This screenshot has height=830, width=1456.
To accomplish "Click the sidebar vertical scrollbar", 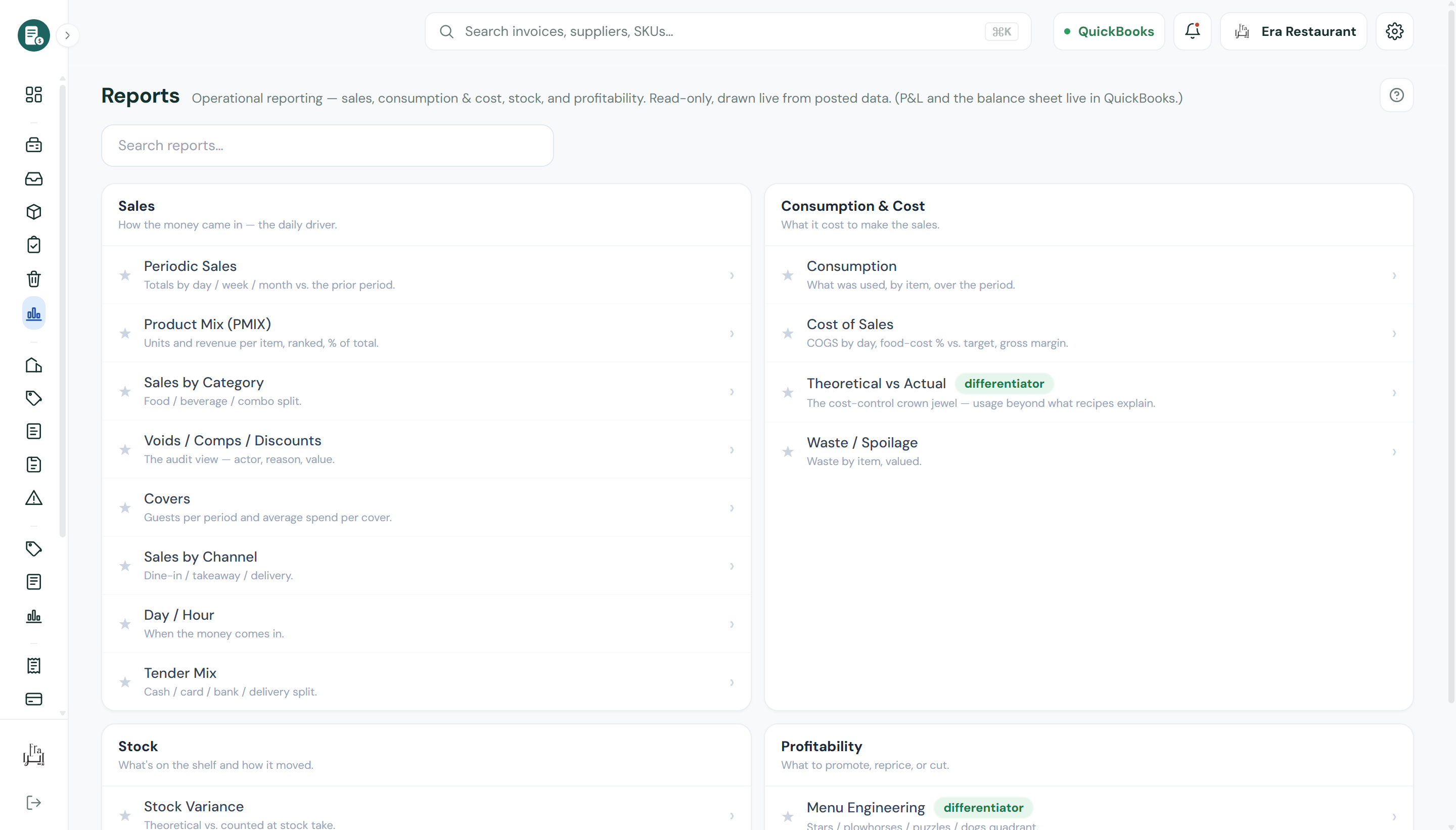I will (63, 311).
